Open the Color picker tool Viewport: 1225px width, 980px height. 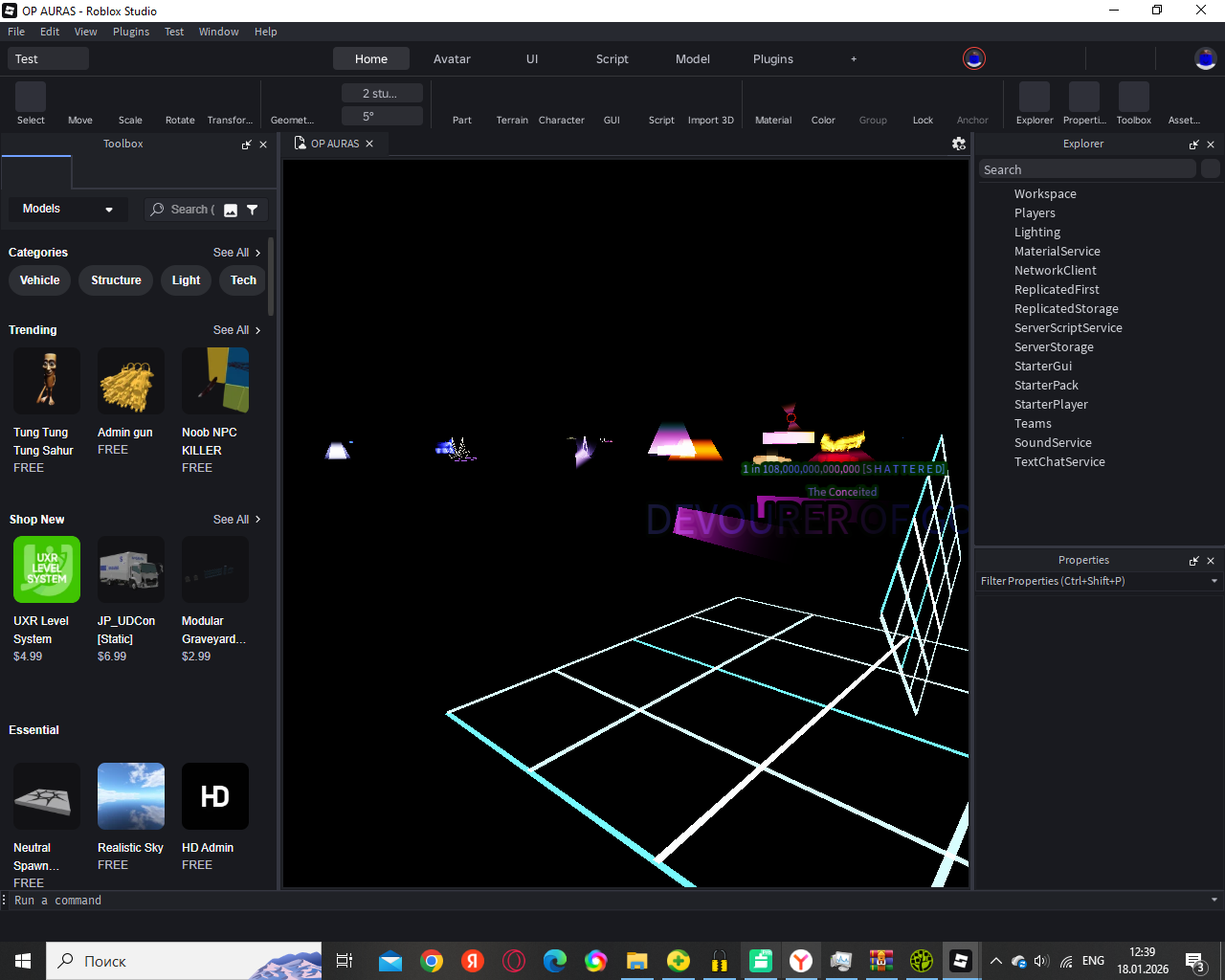pos(823,103)
